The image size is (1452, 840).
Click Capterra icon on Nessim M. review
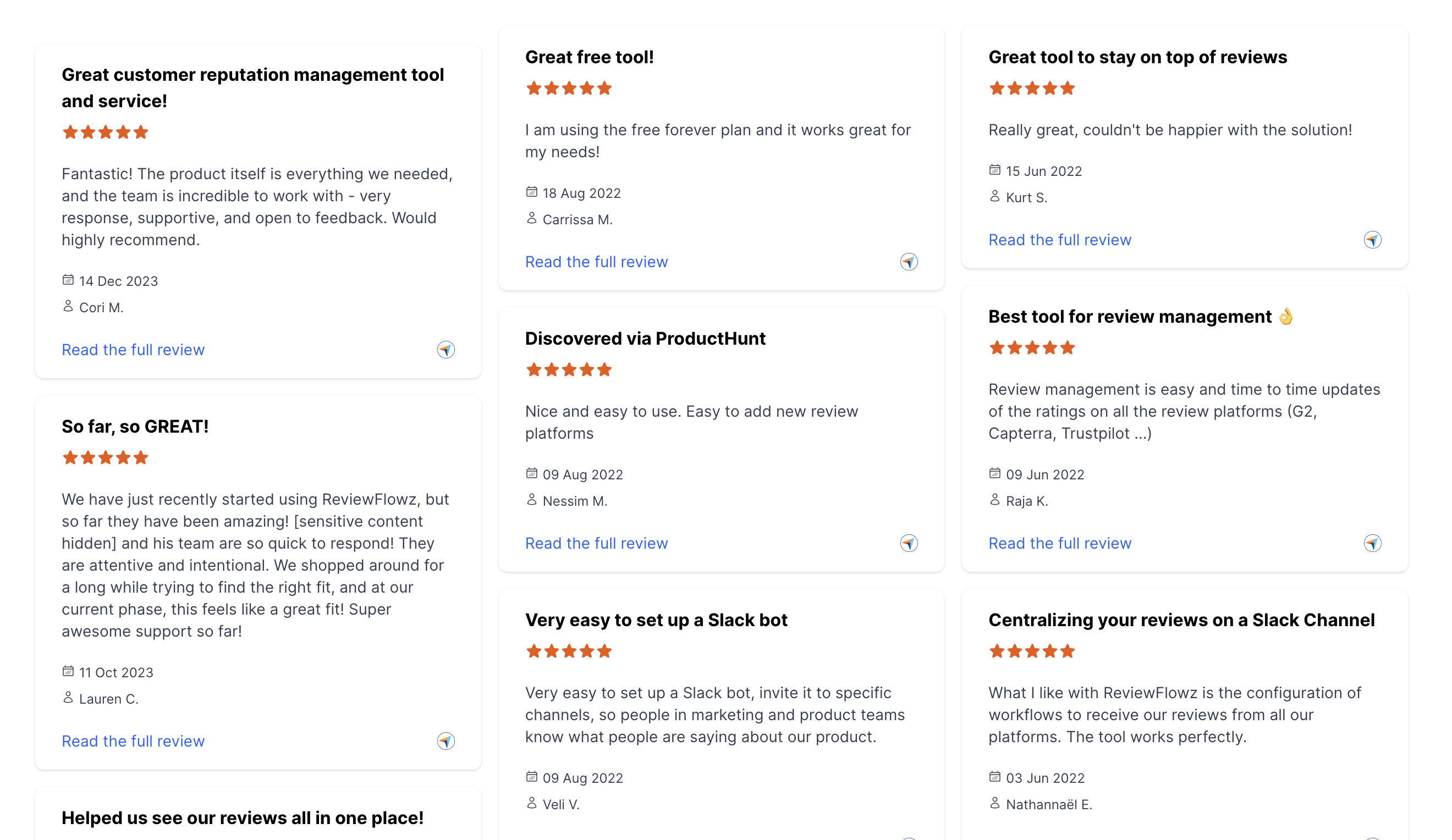pos(909,543)
